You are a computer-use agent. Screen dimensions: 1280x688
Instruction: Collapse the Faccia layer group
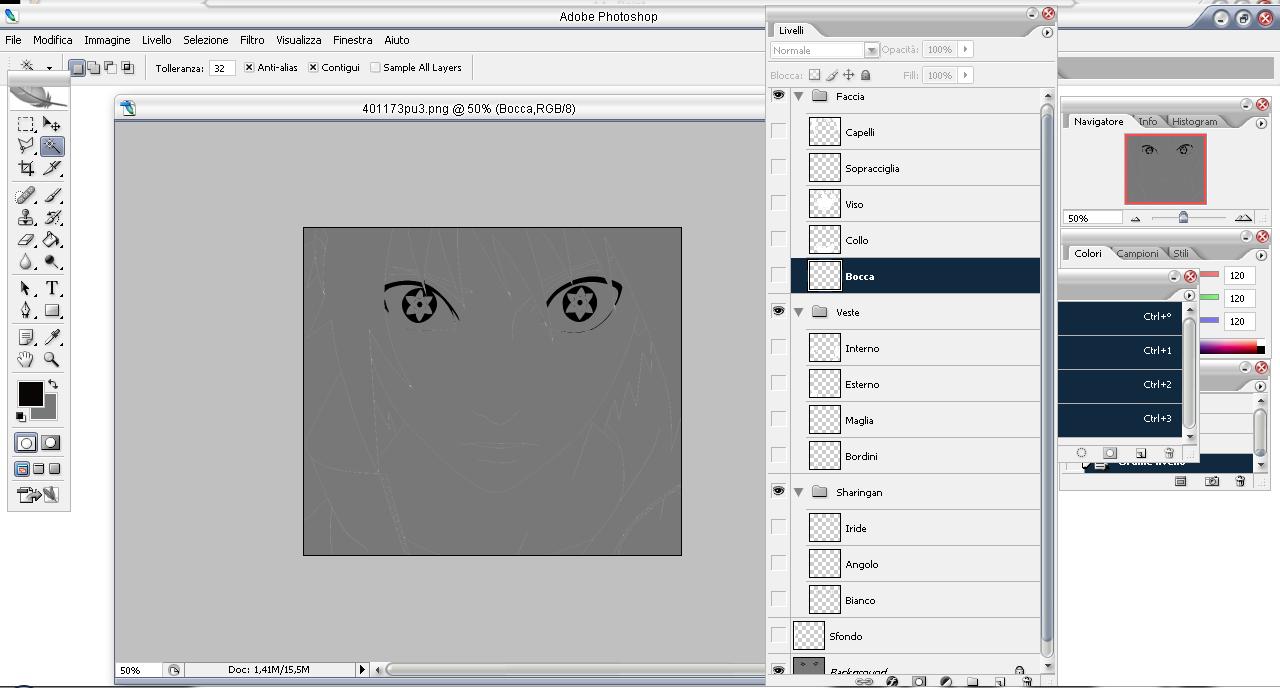799,97
